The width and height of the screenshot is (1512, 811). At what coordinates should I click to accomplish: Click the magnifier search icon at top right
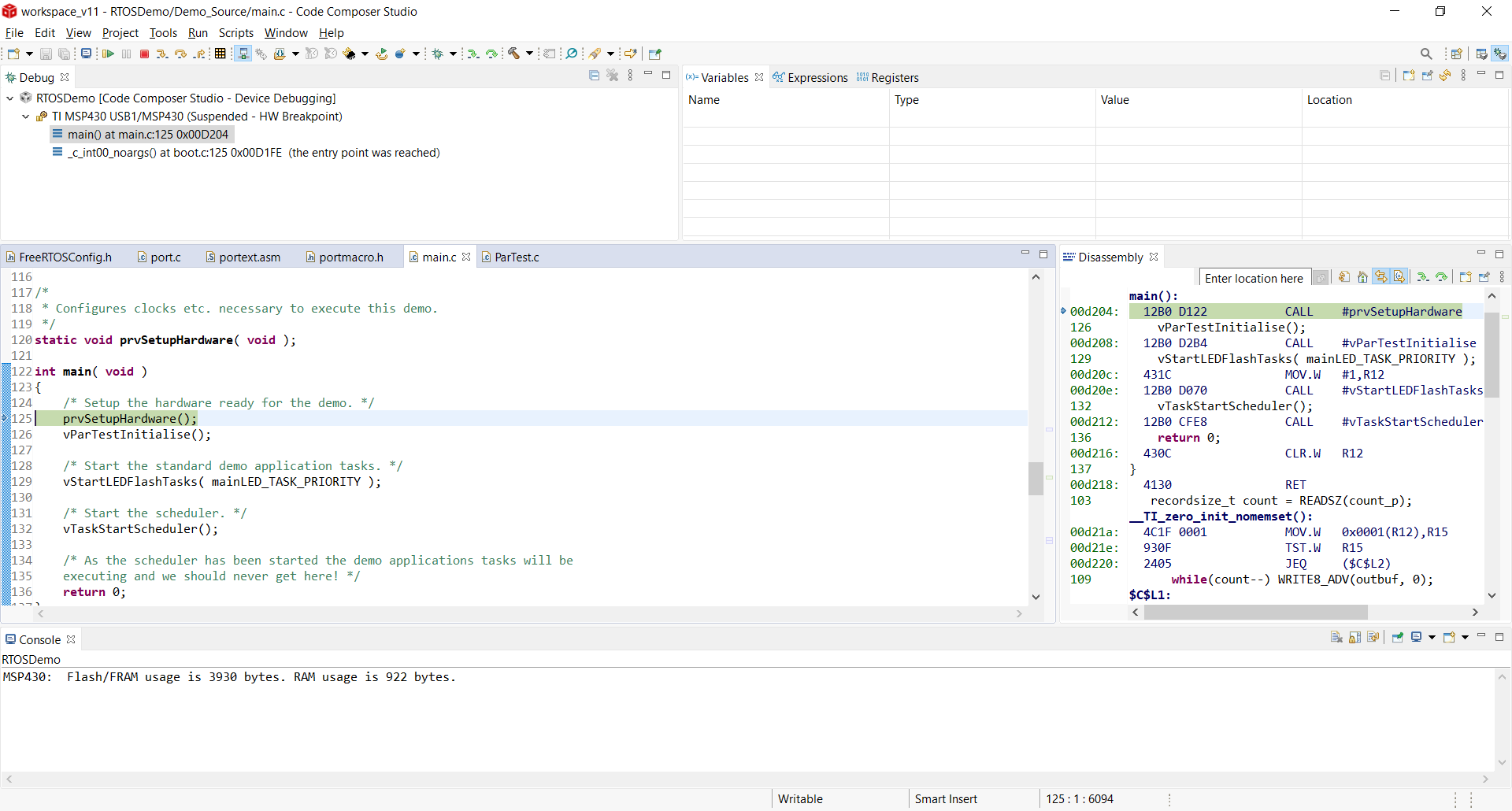coord(1426,54)
